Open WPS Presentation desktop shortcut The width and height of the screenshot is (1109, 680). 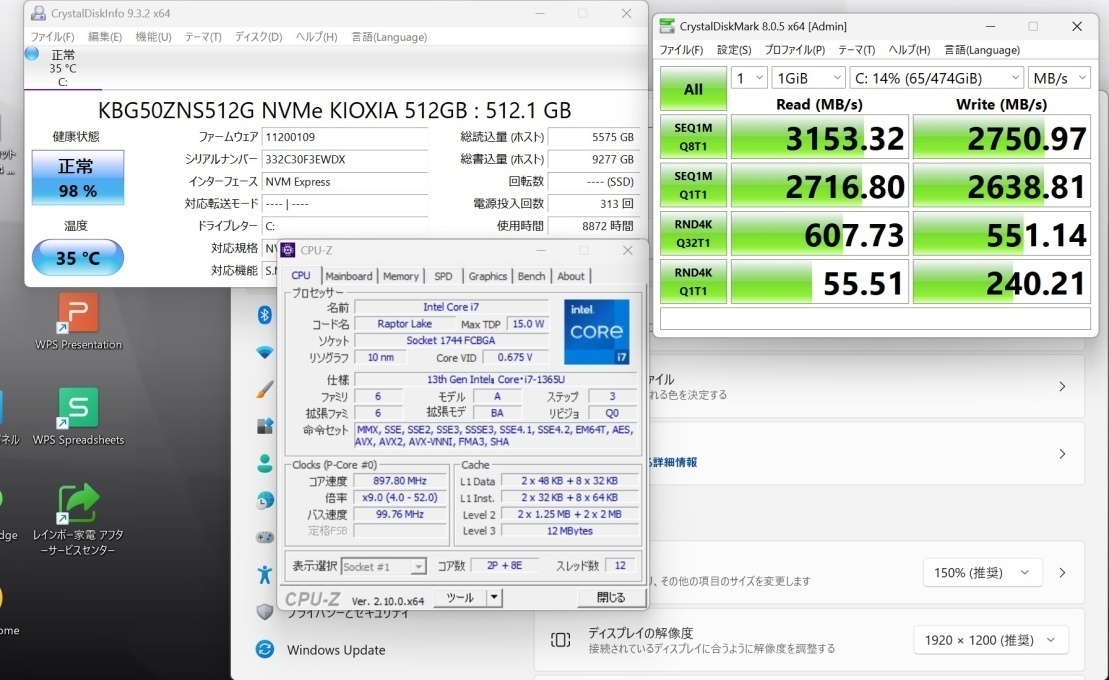[x=78, y=314]
